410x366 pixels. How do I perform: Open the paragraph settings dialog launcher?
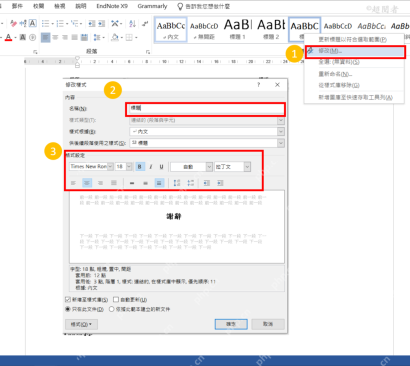[148, 52]
